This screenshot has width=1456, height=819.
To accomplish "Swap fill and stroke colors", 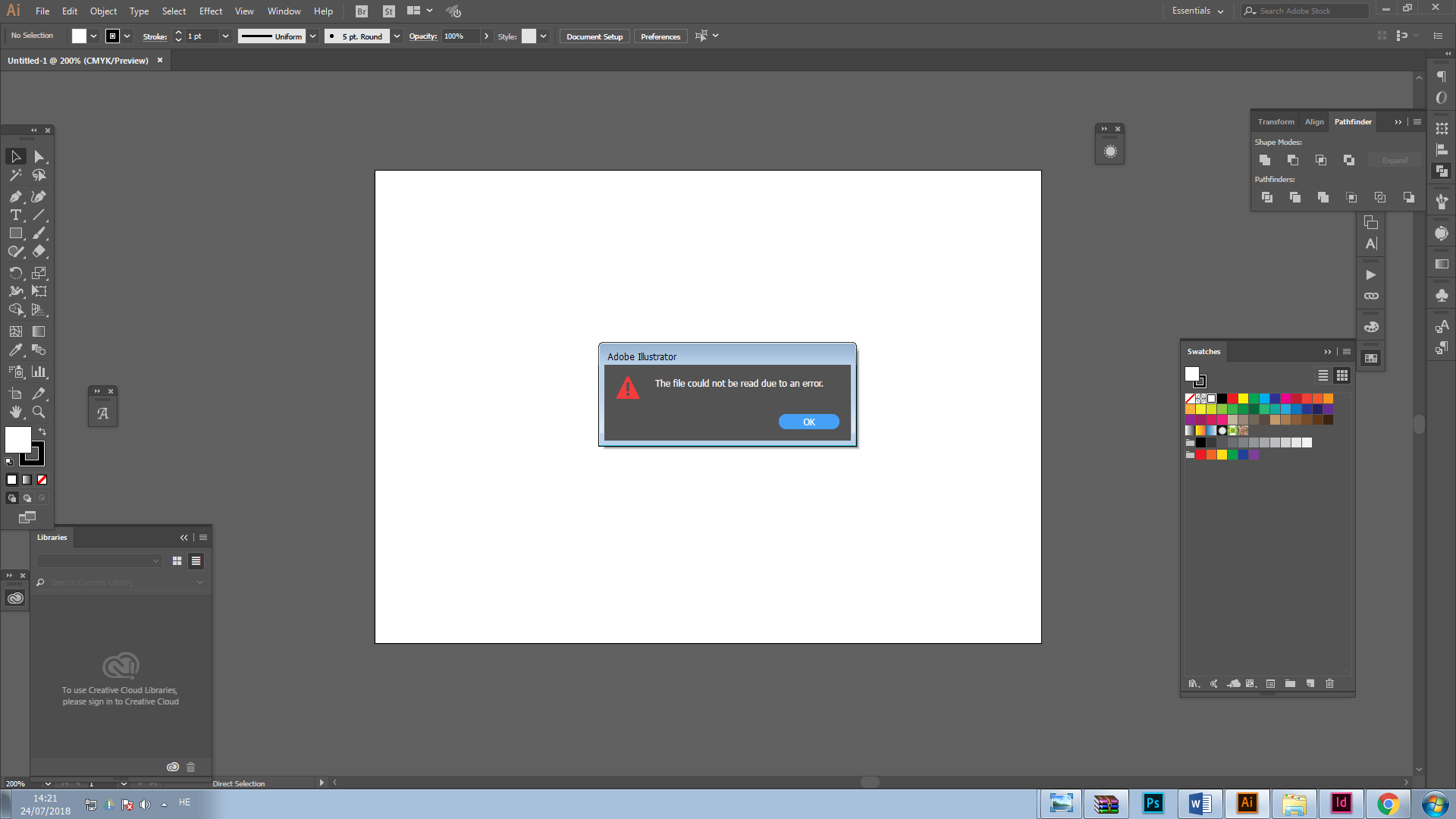I will tap(42, 431).
